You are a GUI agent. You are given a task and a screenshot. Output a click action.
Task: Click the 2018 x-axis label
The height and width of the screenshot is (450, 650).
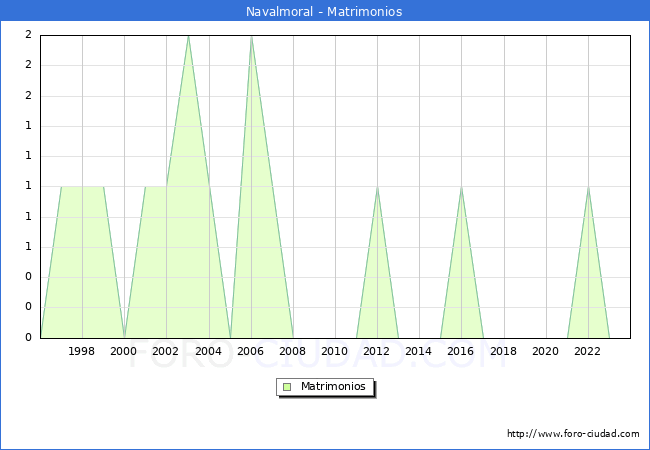coord(503,351)
